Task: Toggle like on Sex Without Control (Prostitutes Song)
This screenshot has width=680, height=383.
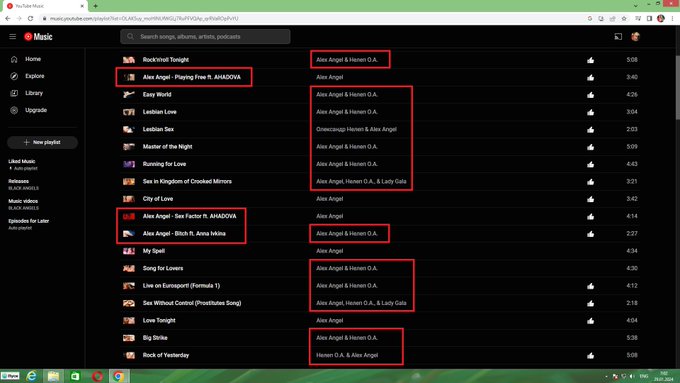Action: [x=590, y=303]
